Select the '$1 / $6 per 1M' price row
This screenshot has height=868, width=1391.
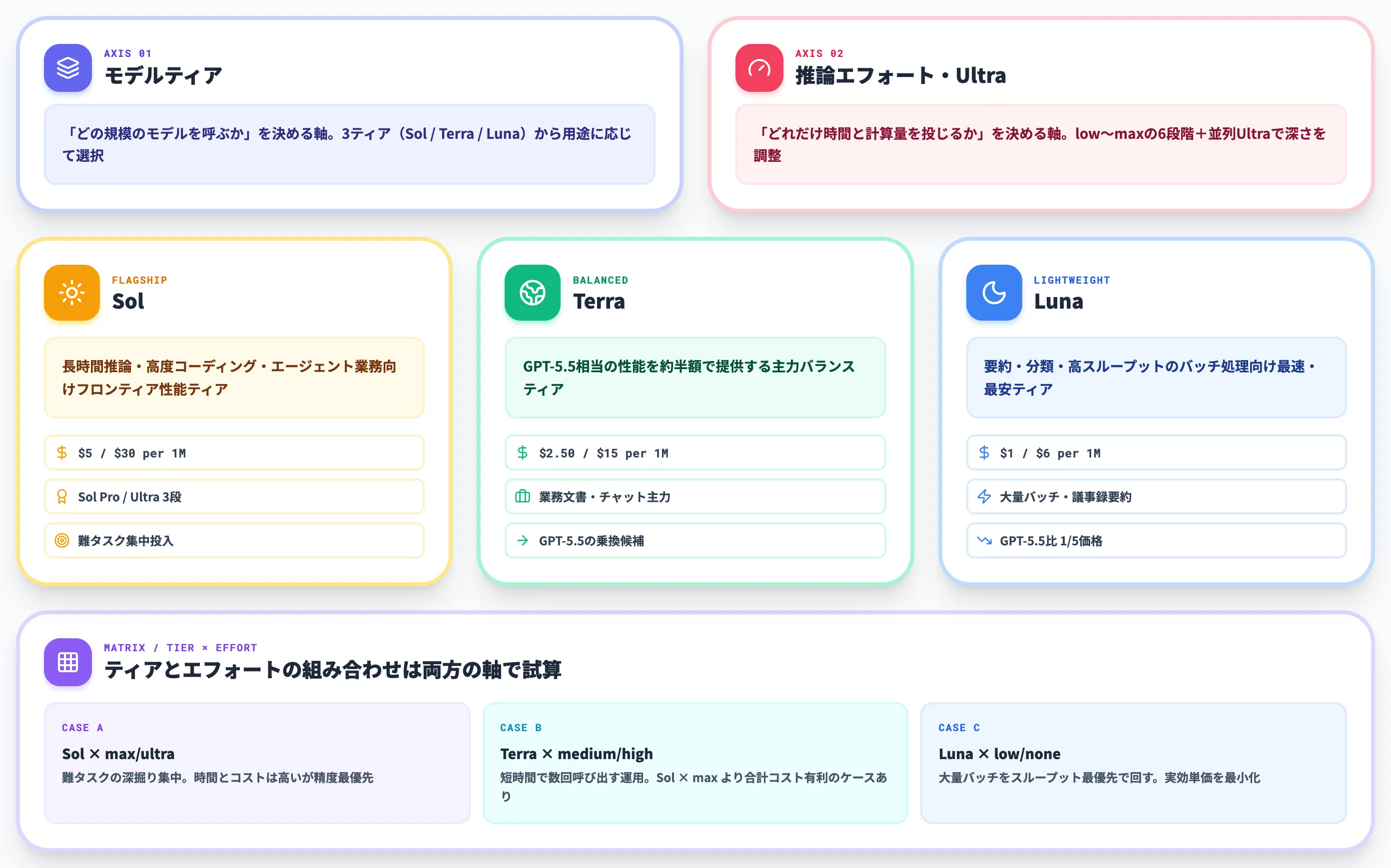click(1156, 453)
